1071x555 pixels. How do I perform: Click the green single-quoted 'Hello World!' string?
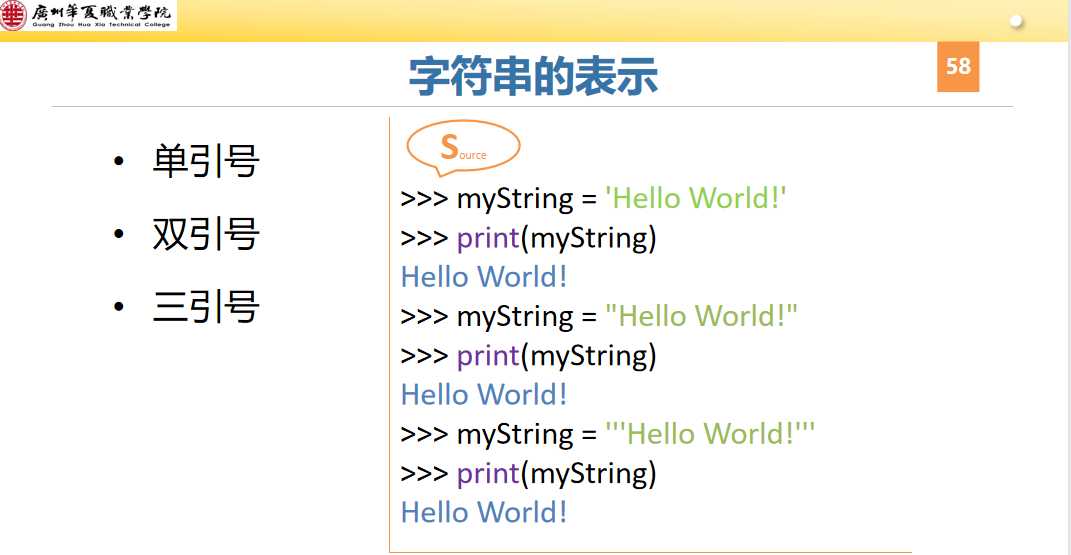click(696, 198)
